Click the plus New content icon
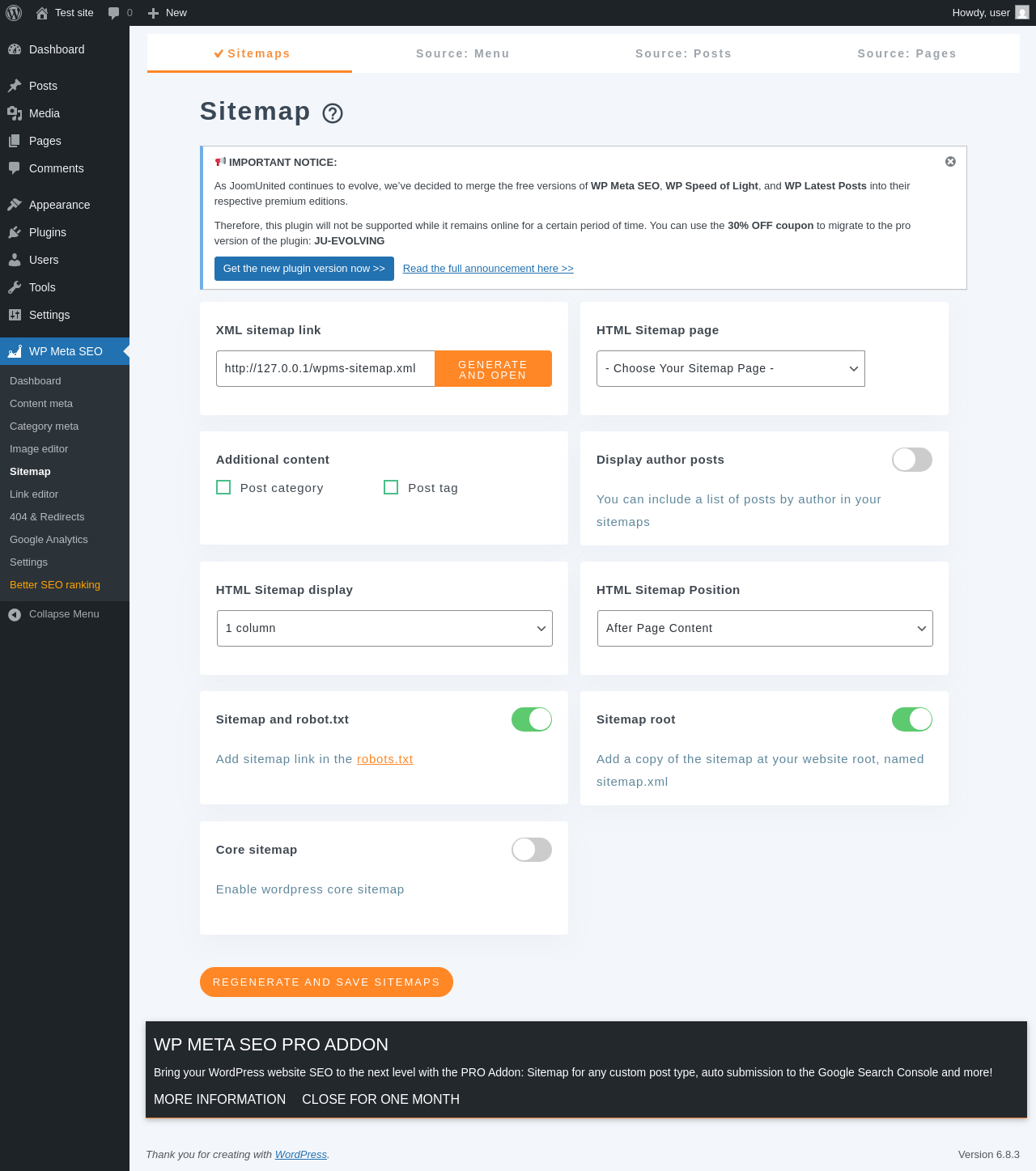The height and width of the screenshot is (1171, 1036). (153, 13)
